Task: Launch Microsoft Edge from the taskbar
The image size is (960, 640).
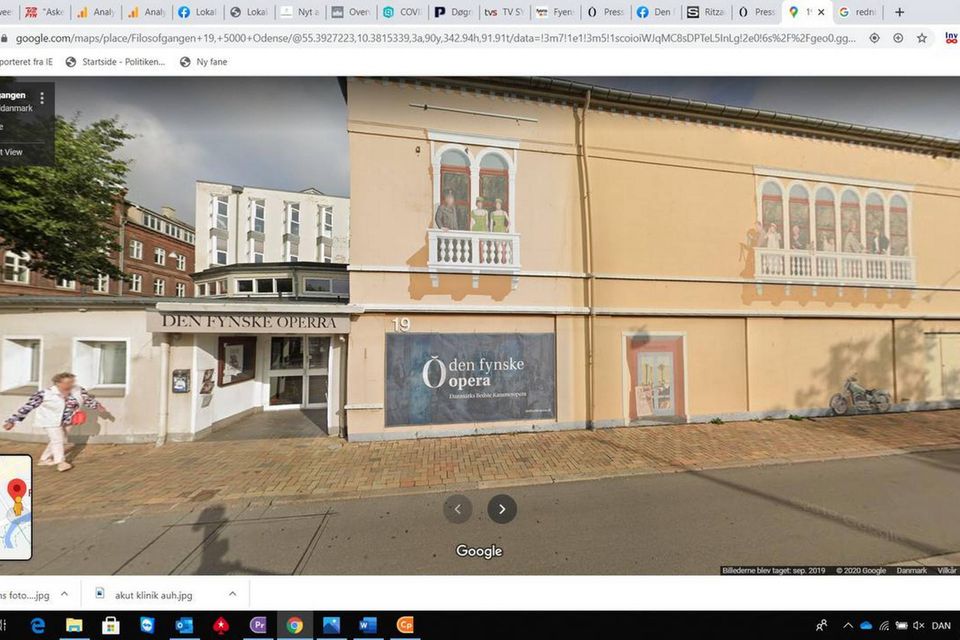Action: pos(38,625)
